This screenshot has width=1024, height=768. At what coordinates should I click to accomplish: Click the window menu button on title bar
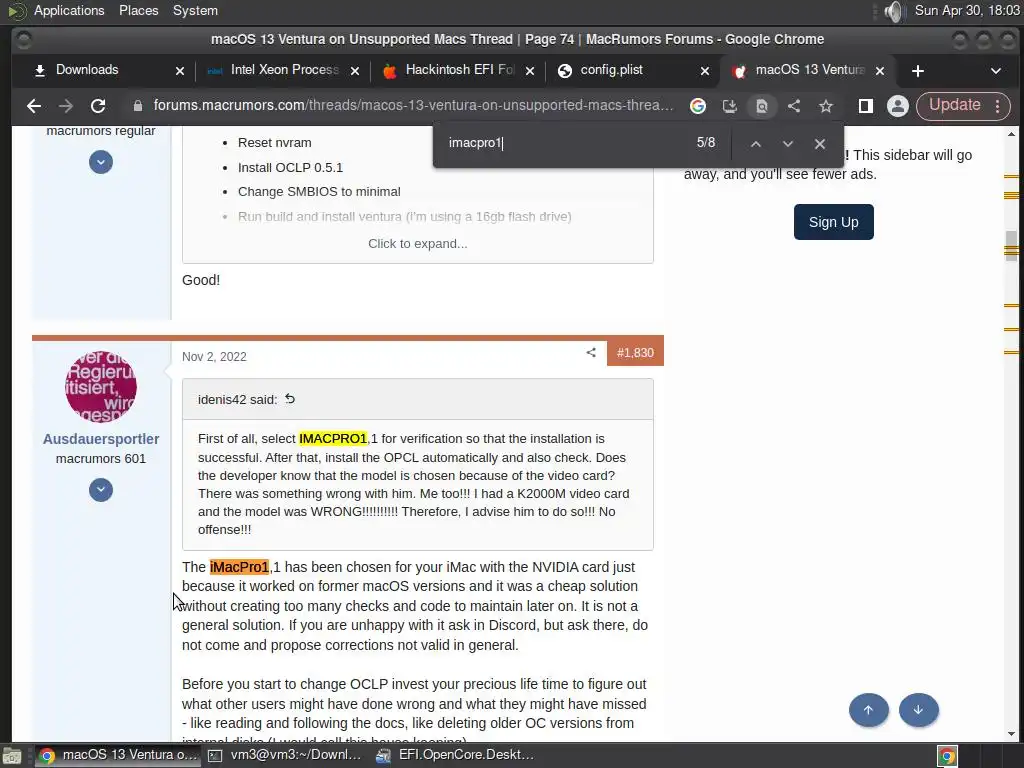pyautogui.click(x=24, y=40)
